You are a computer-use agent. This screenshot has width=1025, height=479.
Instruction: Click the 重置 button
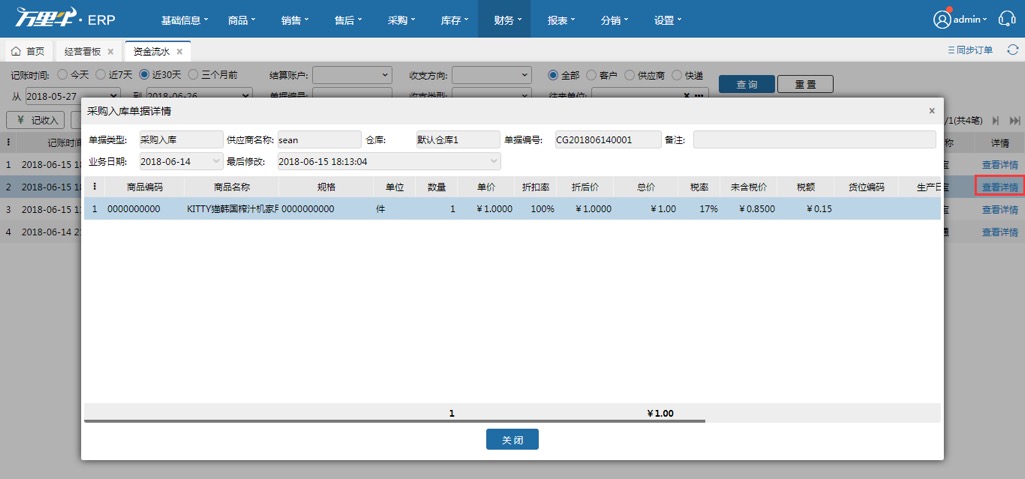point(805,84)
